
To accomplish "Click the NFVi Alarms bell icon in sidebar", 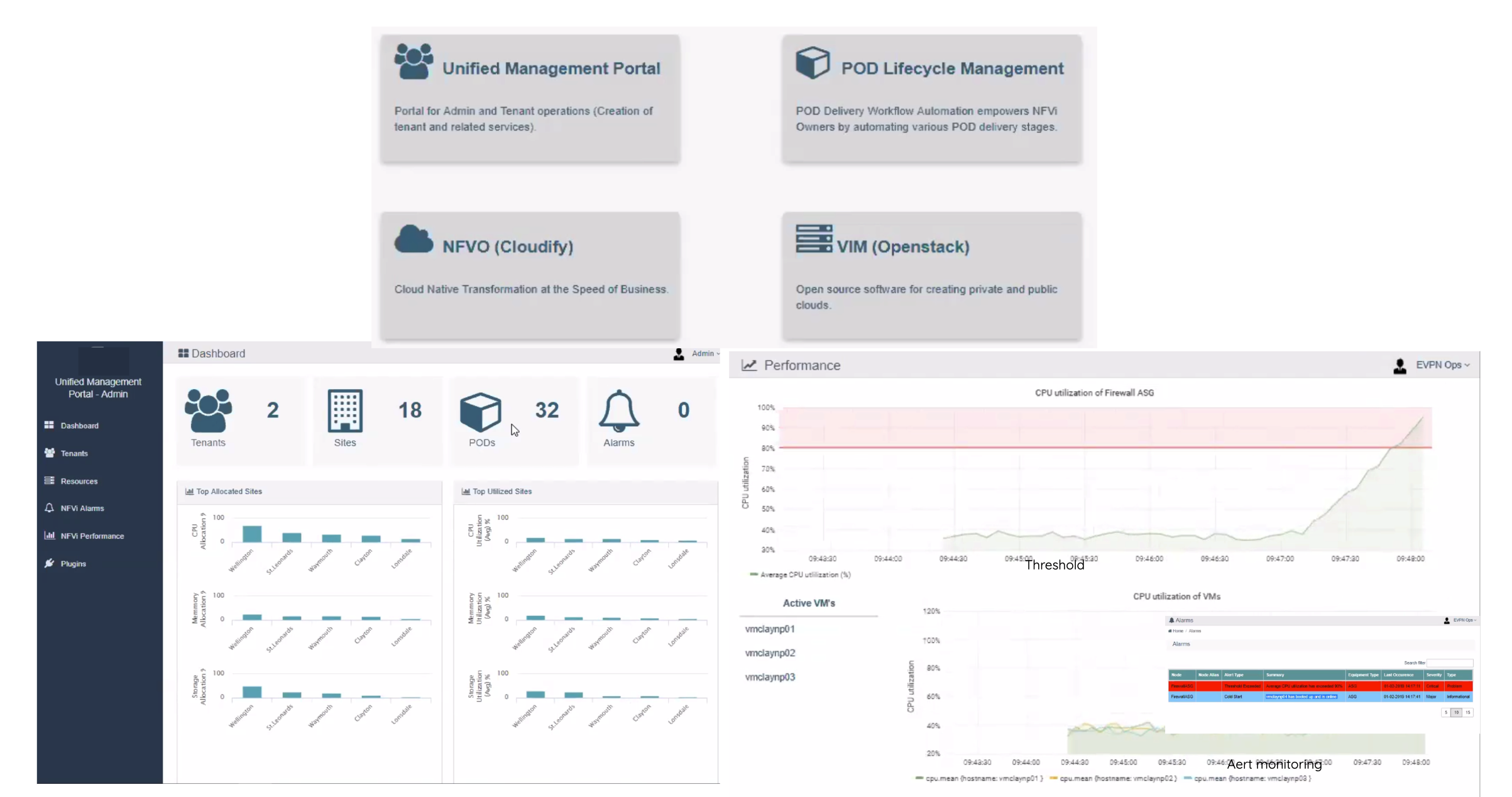I will click(x=49, y=507).
